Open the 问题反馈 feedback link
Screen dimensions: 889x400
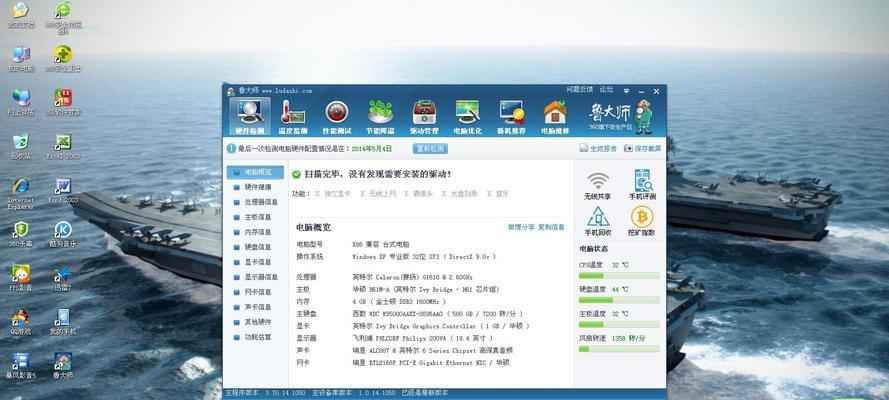pos(580,90)
